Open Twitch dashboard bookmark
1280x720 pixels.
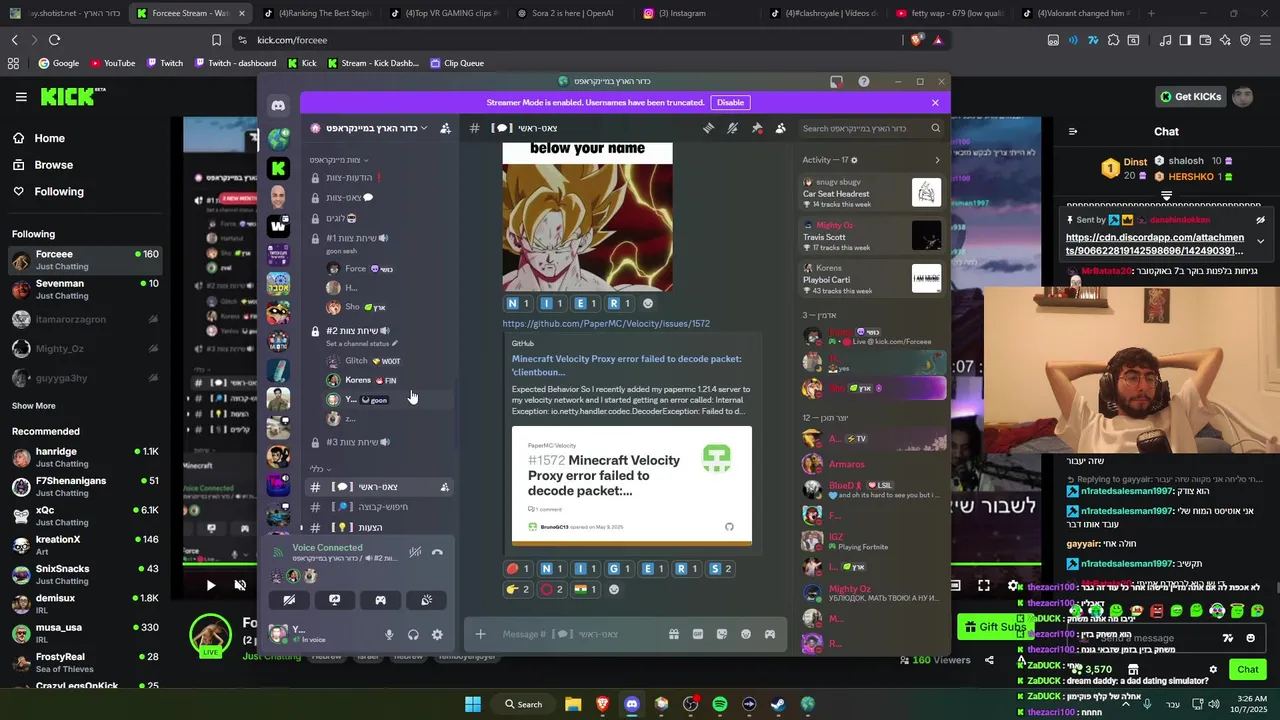click(x=235, y=63)
